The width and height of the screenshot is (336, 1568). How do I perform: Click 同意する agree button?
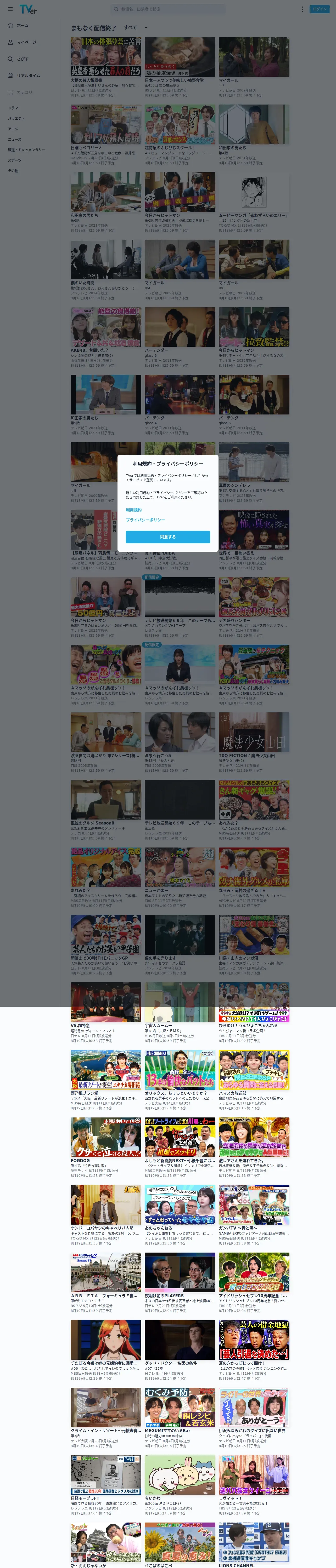(x=168, y=537)
